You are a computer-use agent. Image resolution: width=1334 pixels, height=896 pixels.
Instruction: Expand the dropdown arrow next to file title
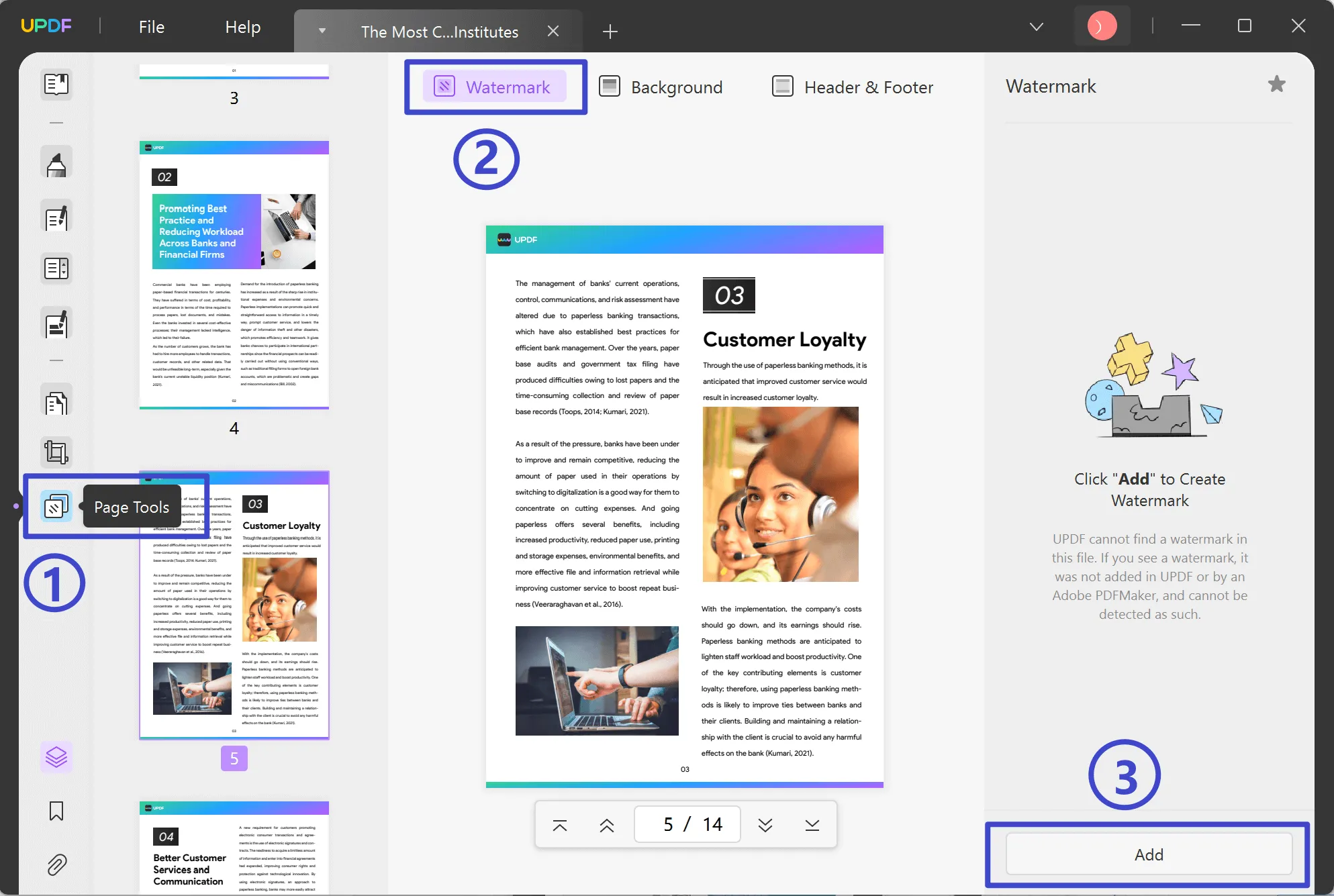[322, 30]
